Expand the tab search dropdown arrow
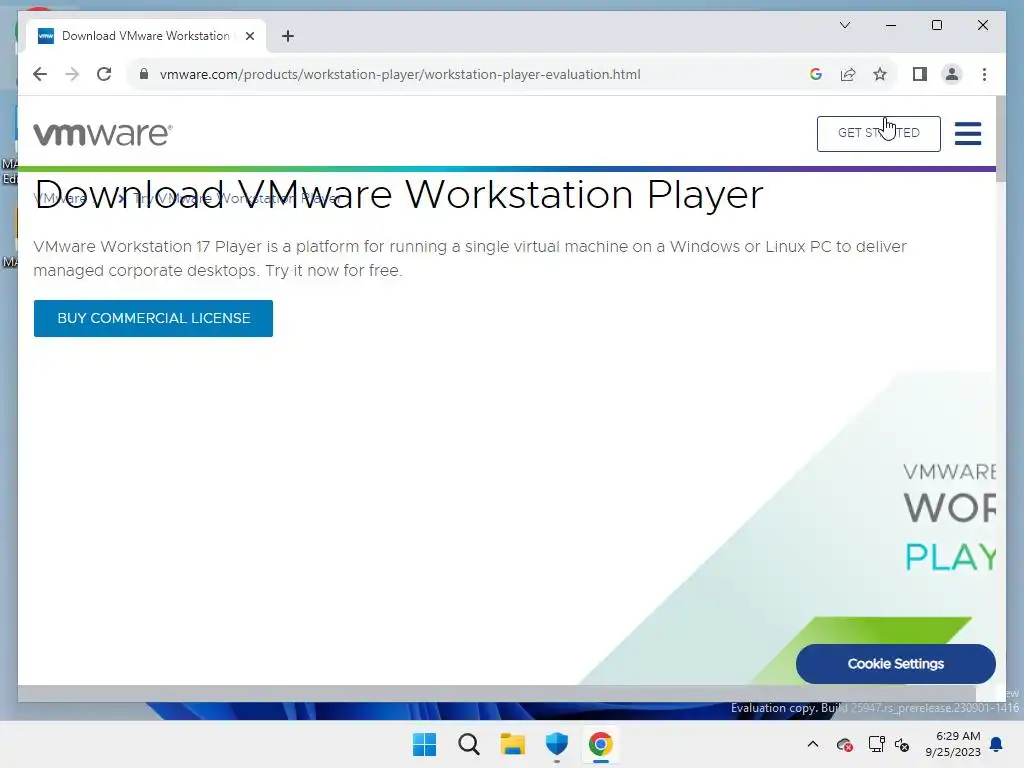 844,25
